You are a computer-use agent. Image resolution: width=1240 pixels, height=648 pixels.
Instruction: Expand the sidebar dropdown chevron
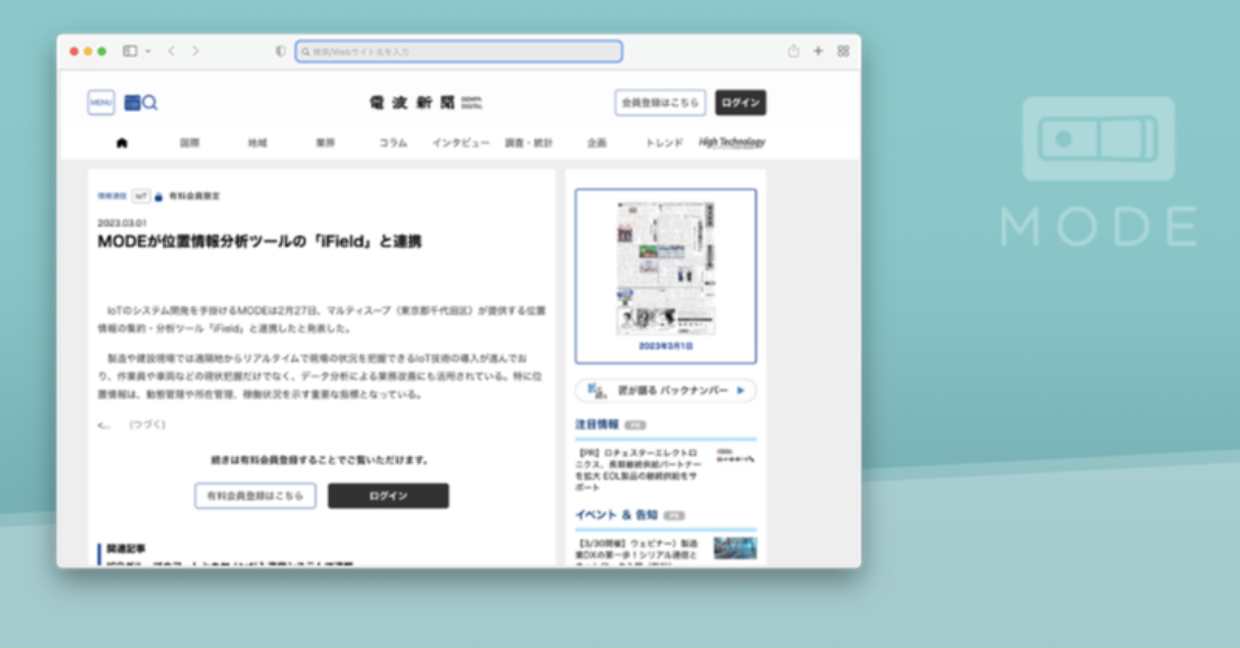point(148,51)
